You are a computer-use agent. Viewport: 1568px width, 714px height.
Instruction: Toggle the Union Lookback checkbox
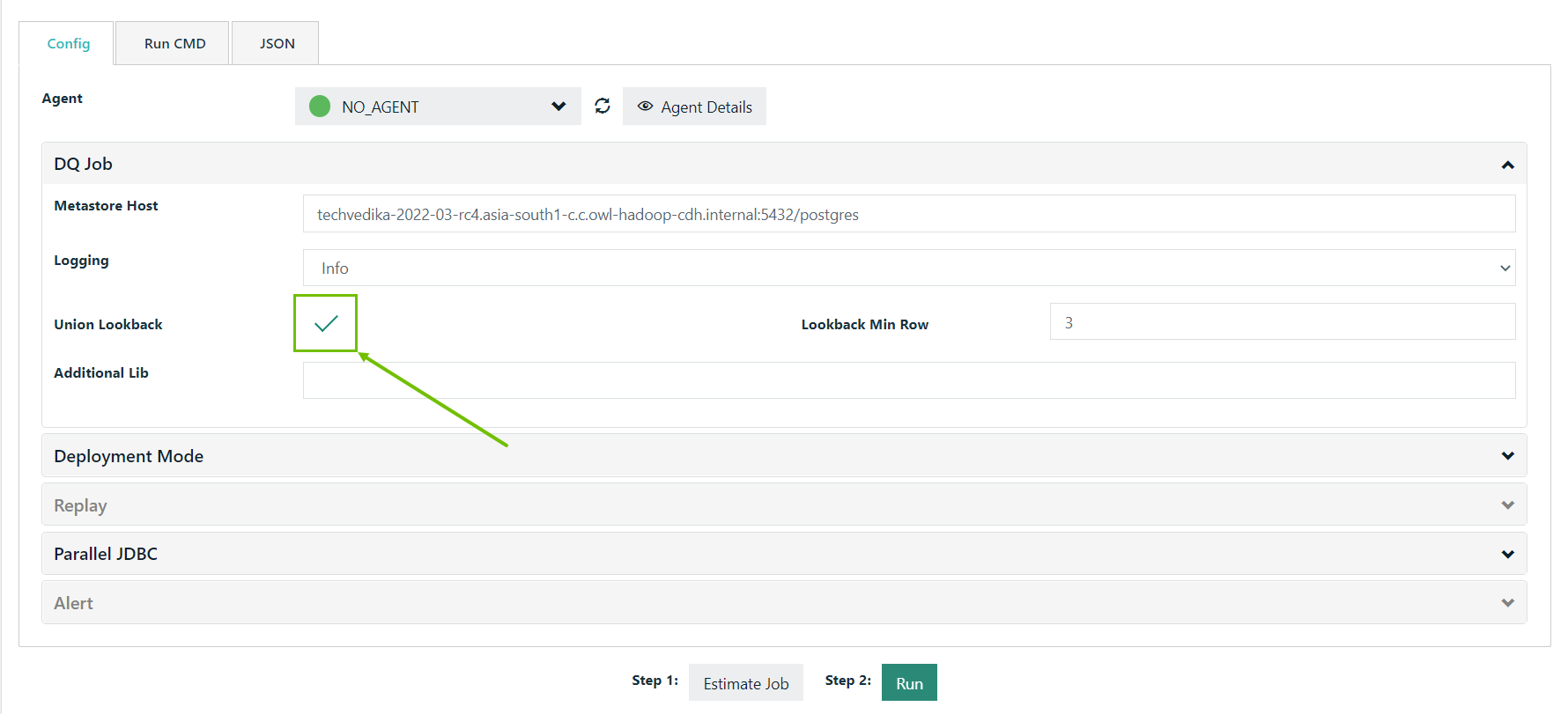326,323
